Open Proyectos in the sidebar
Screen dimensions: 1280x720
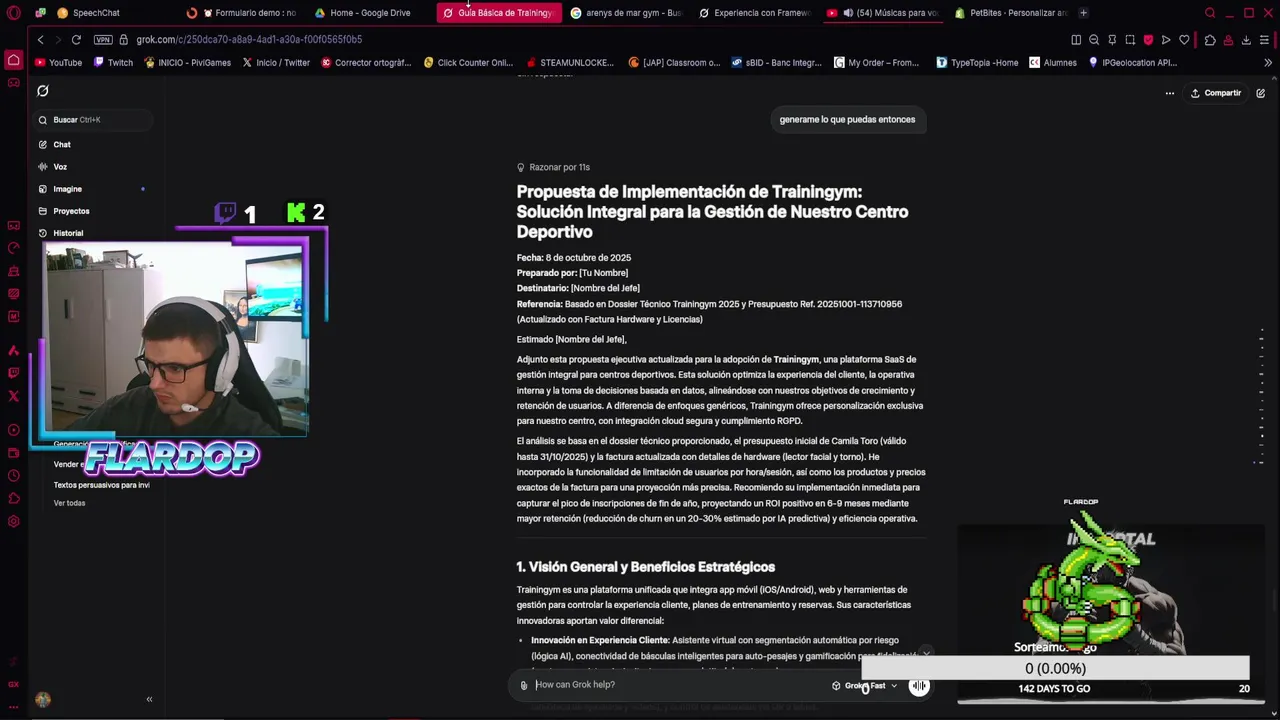pyautogui.click(x=71, y=211)
